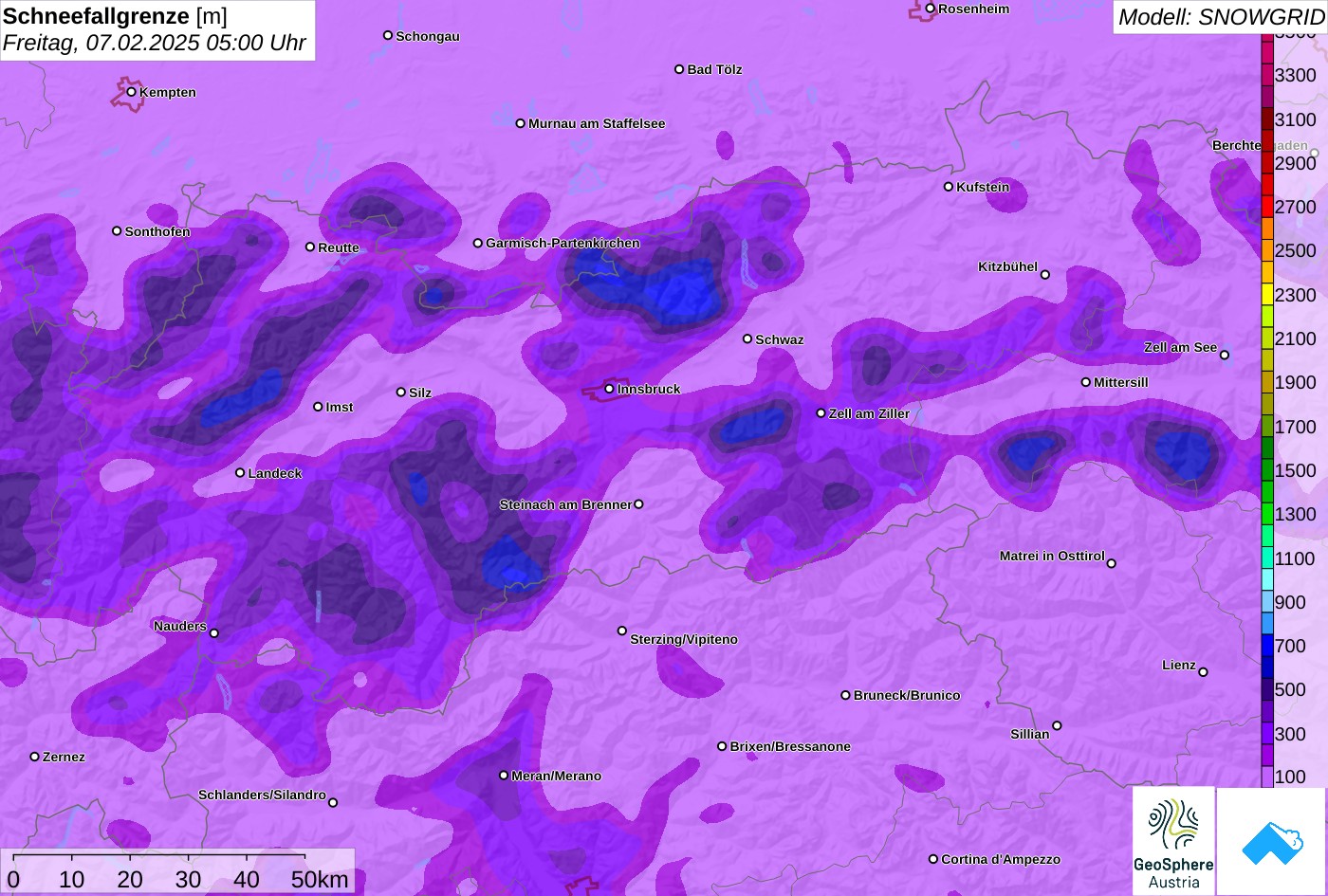Click the 'Silz' town label
This screenshot has height=896, width=1328.
pos(420,393)
